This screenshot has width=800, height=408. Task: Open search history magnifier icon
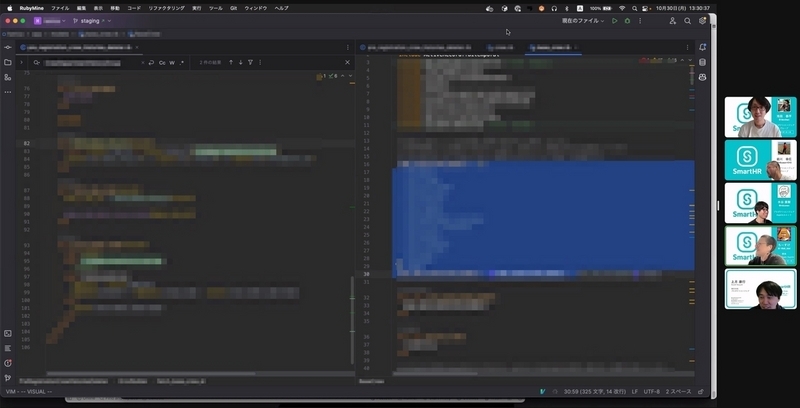point(36,63)
